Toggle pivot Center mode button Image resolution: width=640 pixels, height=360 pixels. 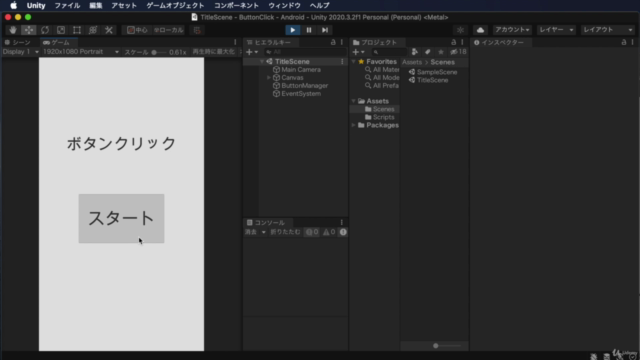coord(137,30)
